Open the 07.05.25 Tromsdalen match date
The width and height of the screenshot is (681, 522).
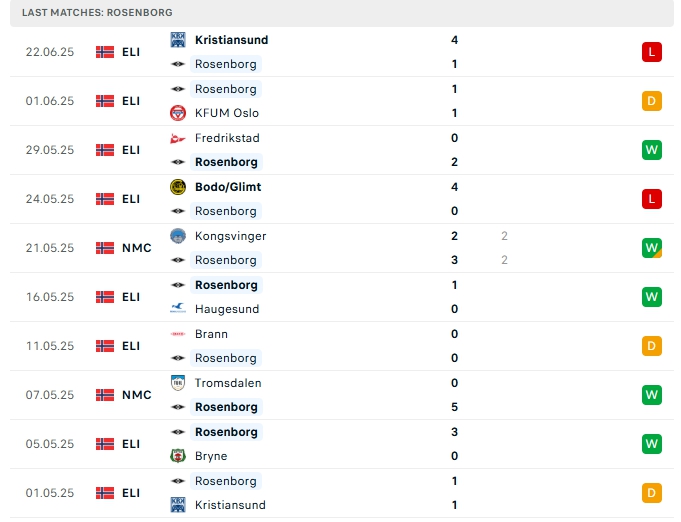(50, 395)
